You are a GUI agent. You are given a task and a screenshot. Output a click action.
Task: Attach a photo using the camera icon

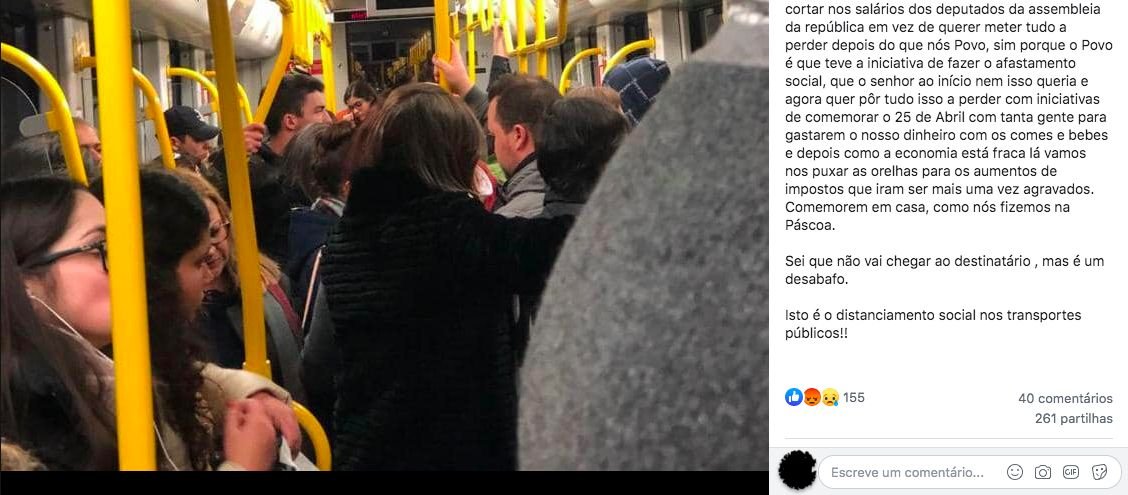(1042, 472)
